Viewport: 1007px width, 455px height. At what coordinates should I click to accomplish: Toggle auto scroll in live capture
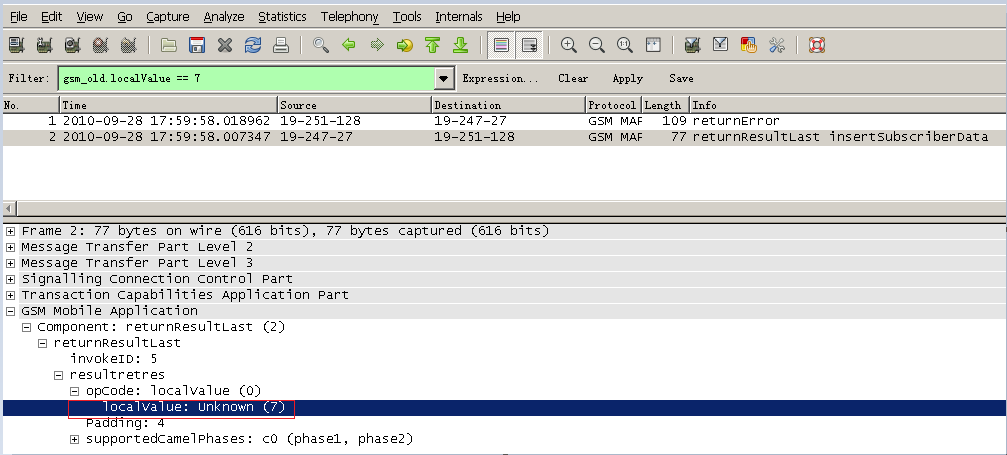pos(530,45)
